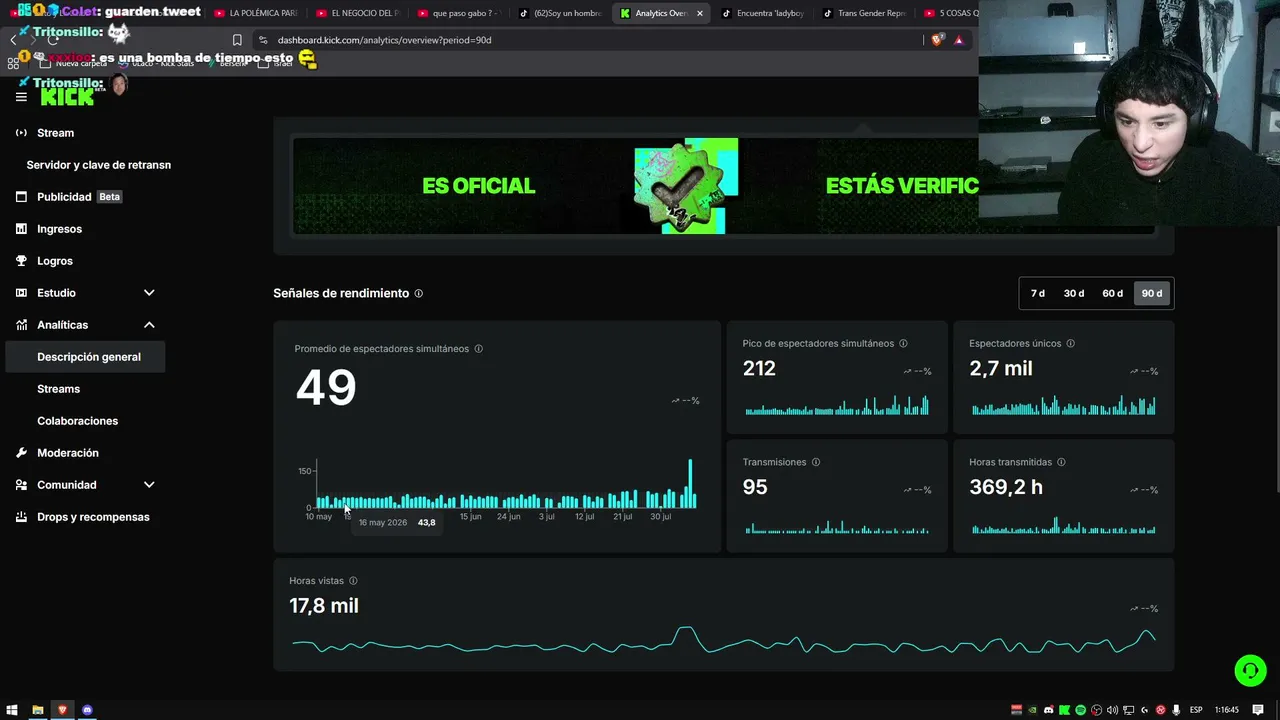
Task: Click the Logros trophy icon
Action: point(21,261)
